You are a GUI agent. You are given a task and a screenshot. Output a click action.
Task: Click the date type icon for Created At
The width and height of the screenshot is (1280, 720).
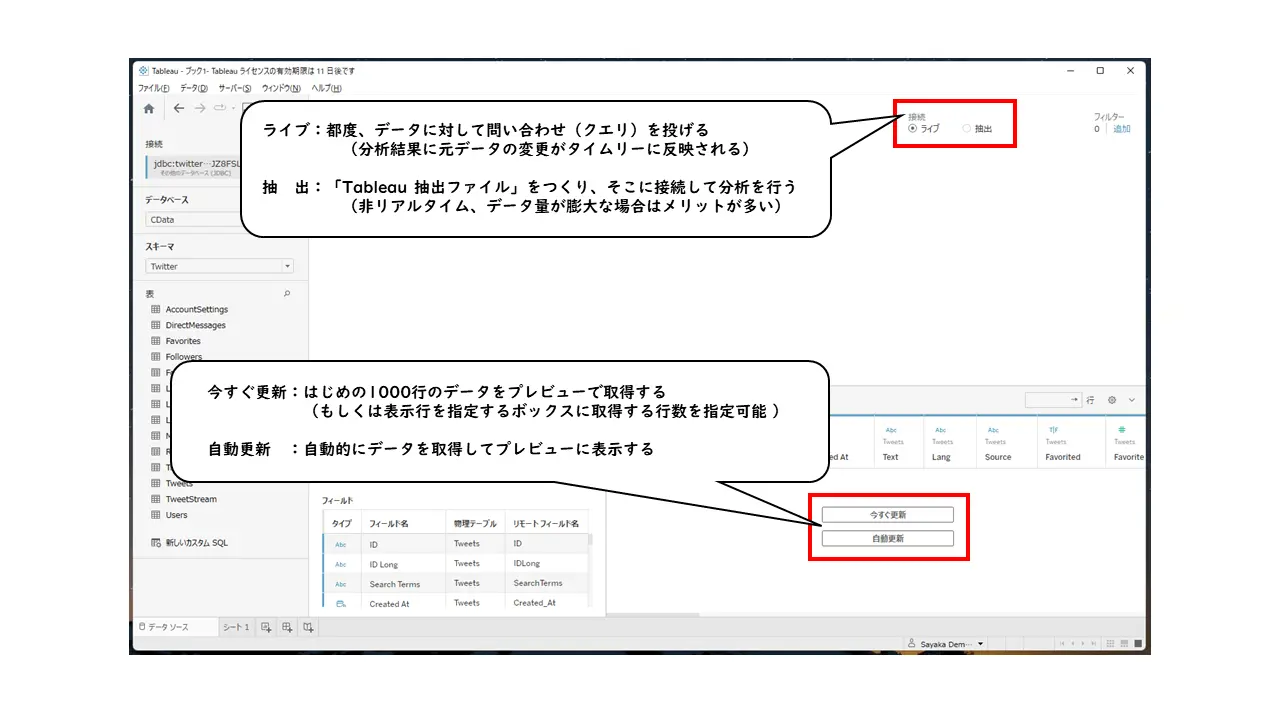(x=341, y=604)
